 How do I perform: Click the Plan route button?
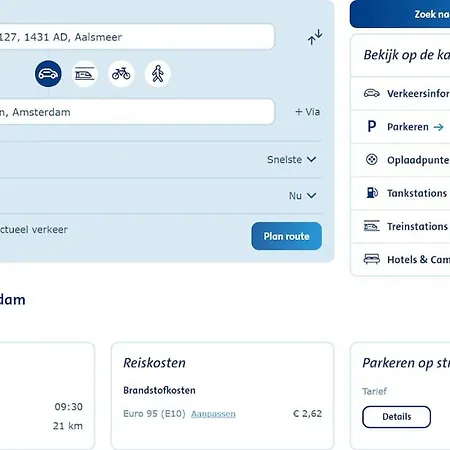[287, 236]
